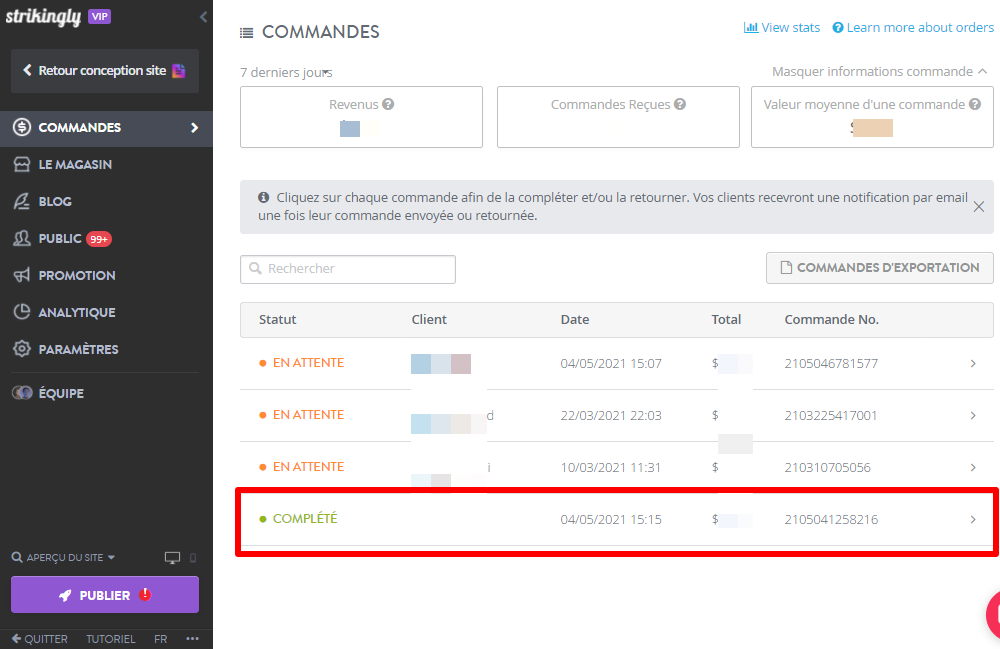Click the info icon in the banner

coord(263,198)
